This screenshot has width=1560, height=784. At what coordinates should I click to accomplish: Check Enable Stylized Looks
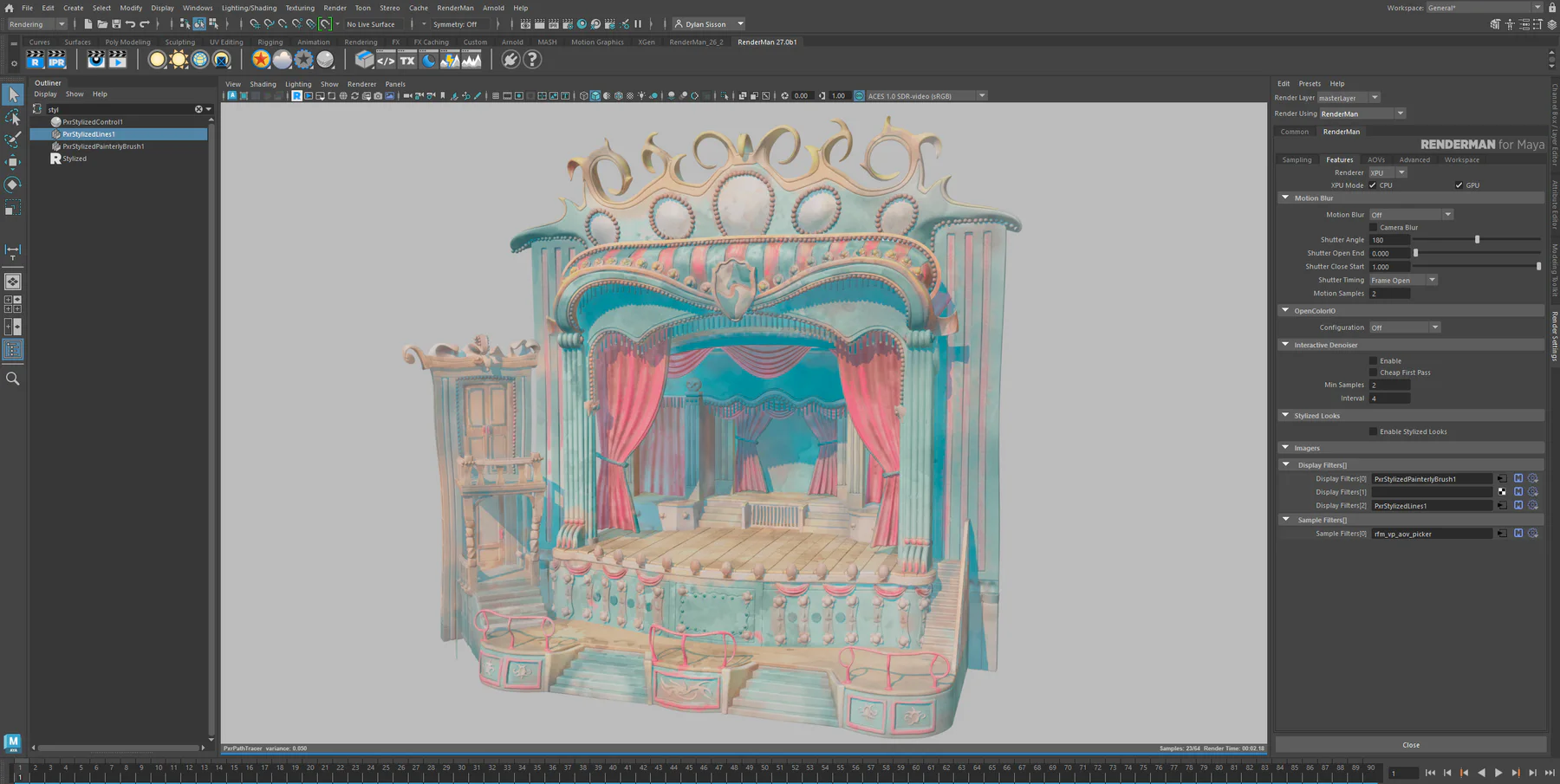pos(1373,431)
